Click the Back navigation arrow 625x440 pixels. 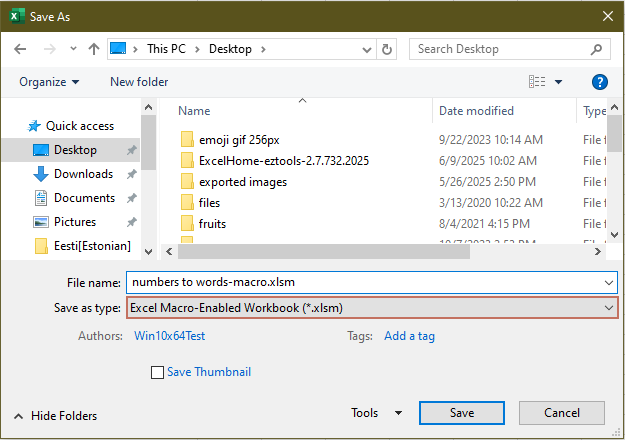[20, 48]
